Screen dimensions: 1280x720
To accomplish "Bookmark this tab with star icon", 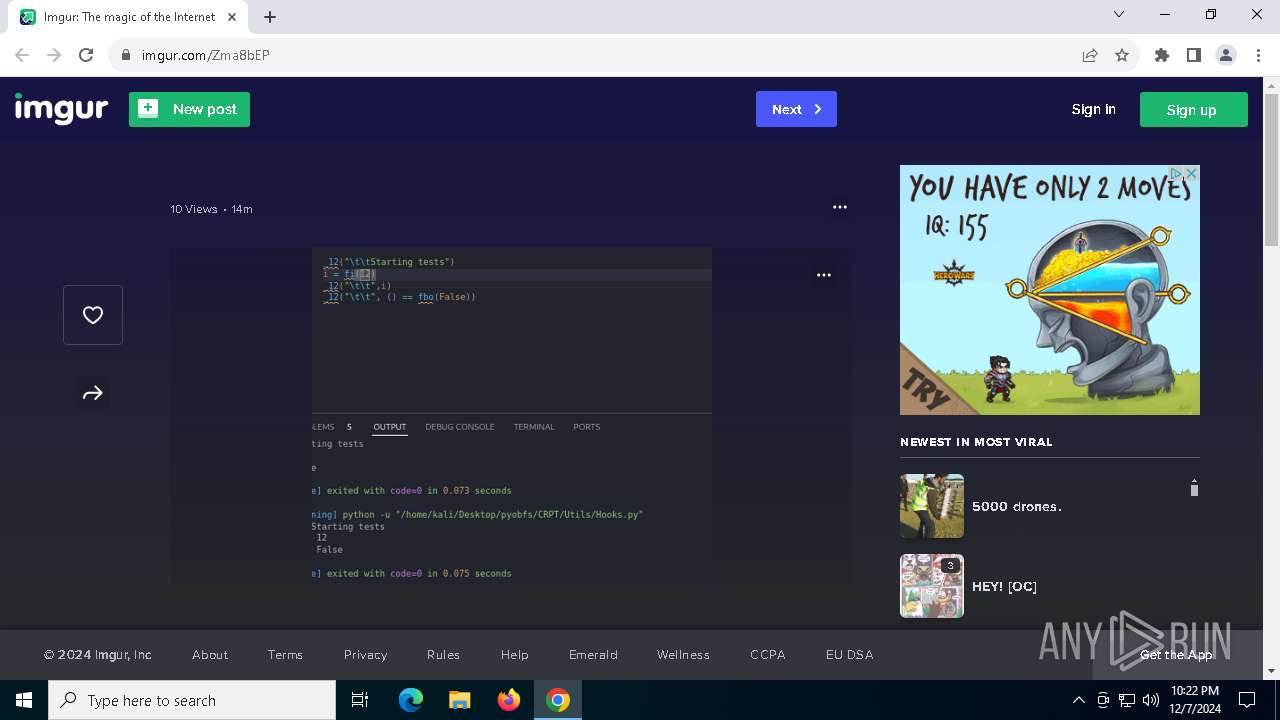I will pos(1122,55).
